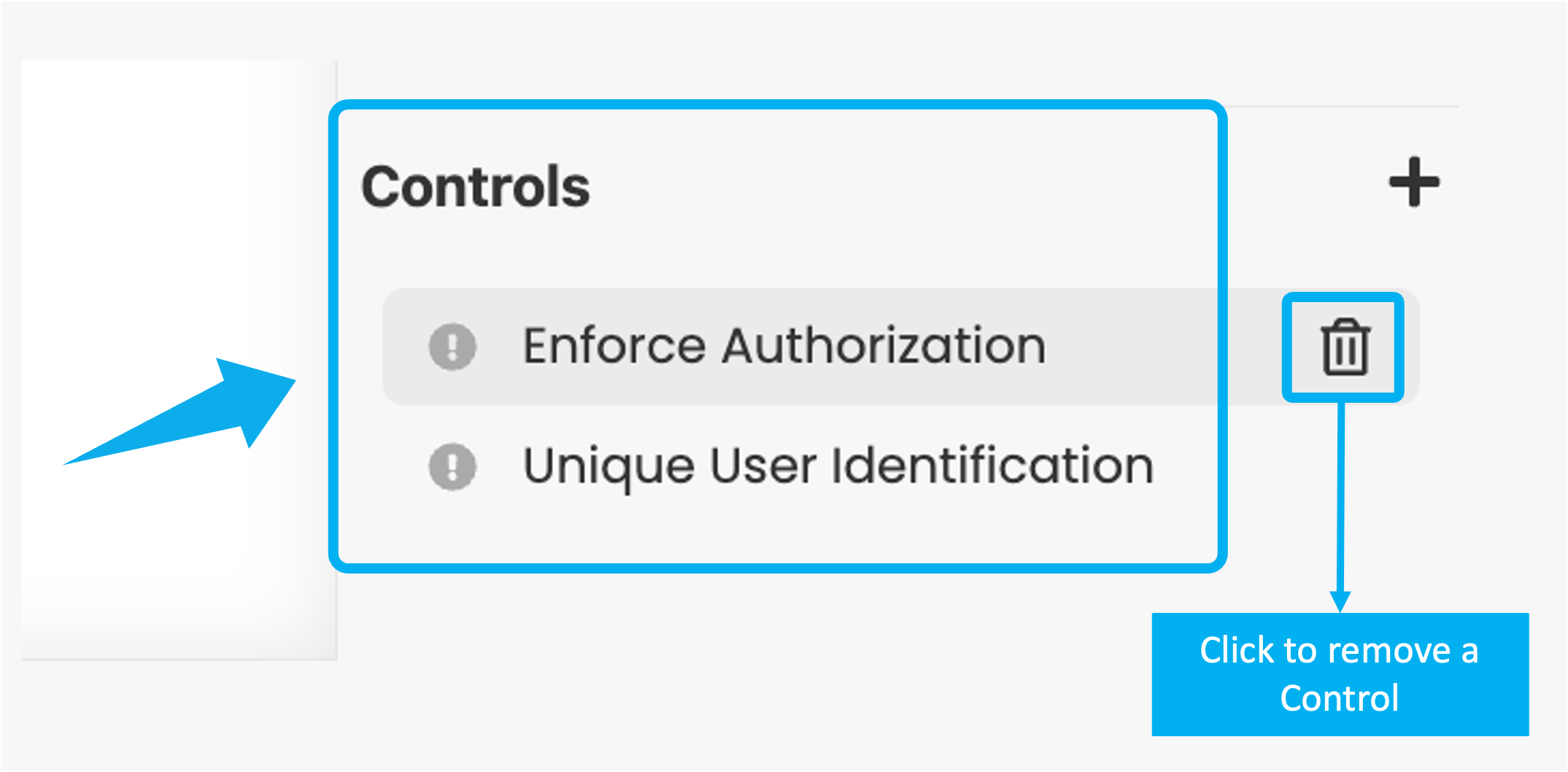Click the thin divider line above plus icon

coord(1343,107)
